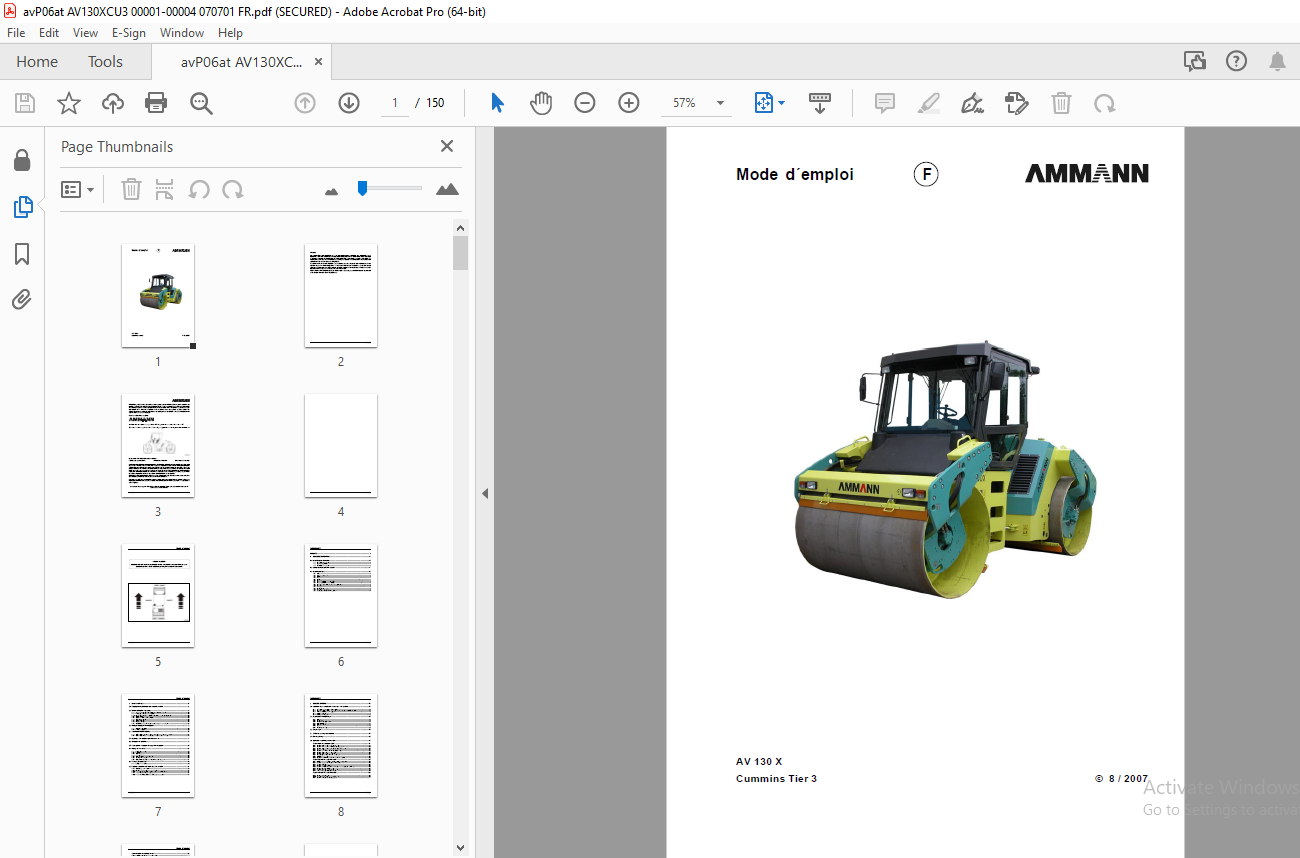
Task: Zoom out with the minus icon
Action: [x=585, y=103]
